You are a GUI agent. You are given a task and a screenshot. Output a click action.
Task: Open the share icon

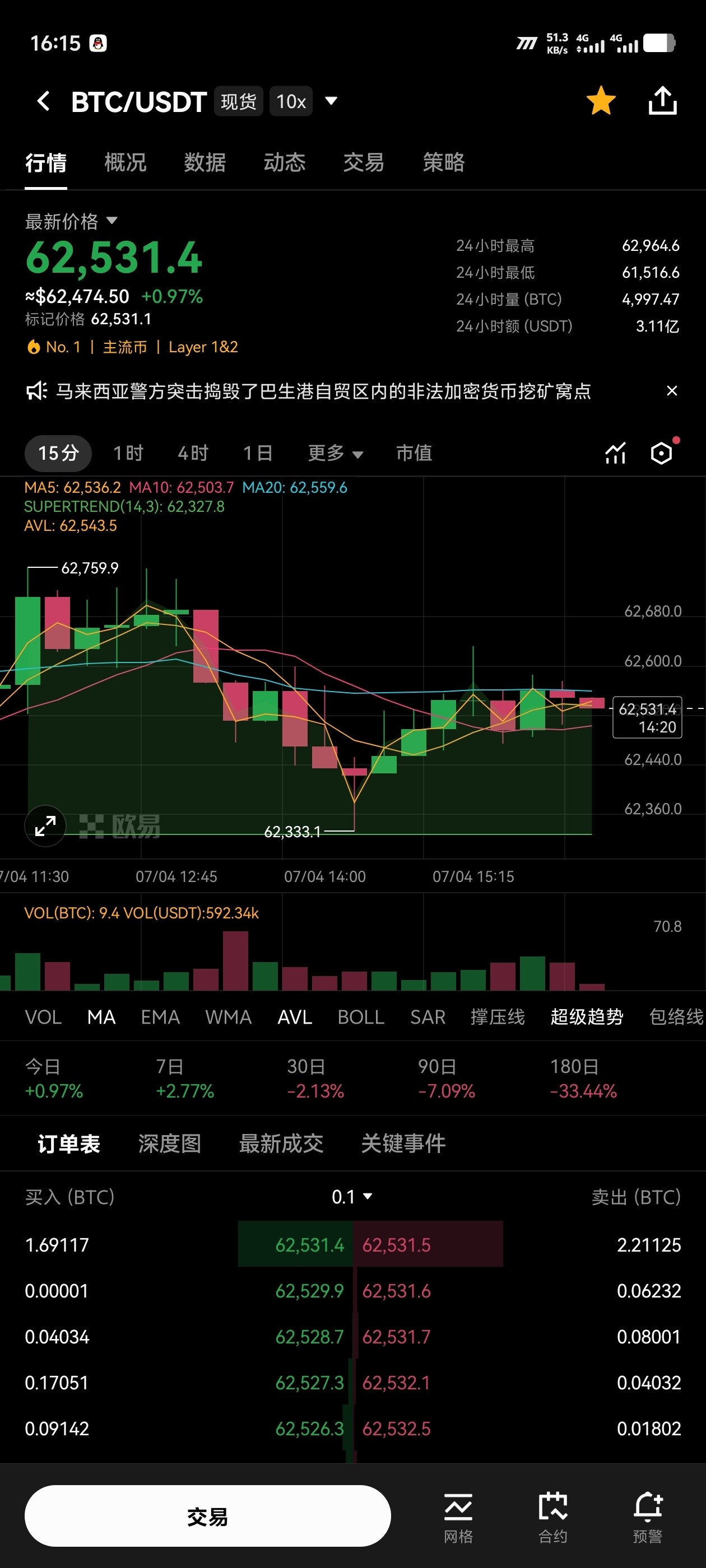pos(663,101)
